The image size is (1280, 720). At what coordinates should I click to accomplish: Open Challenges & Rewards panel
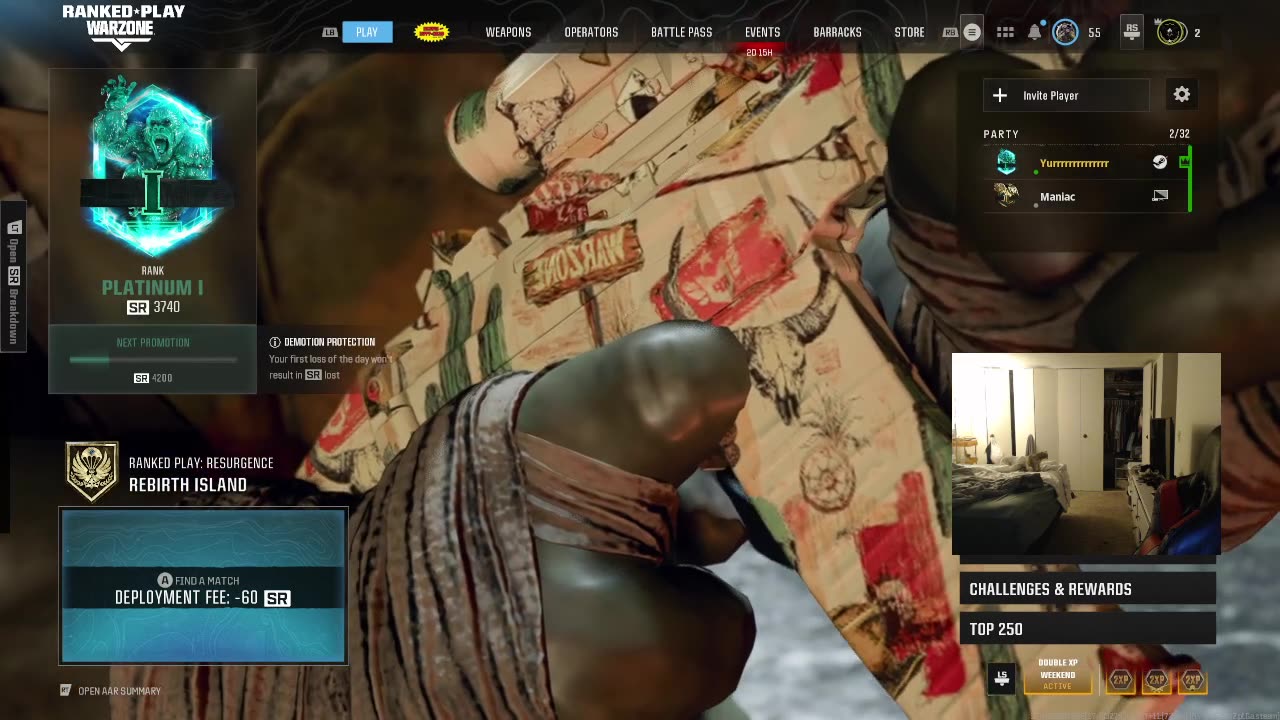1087,589
